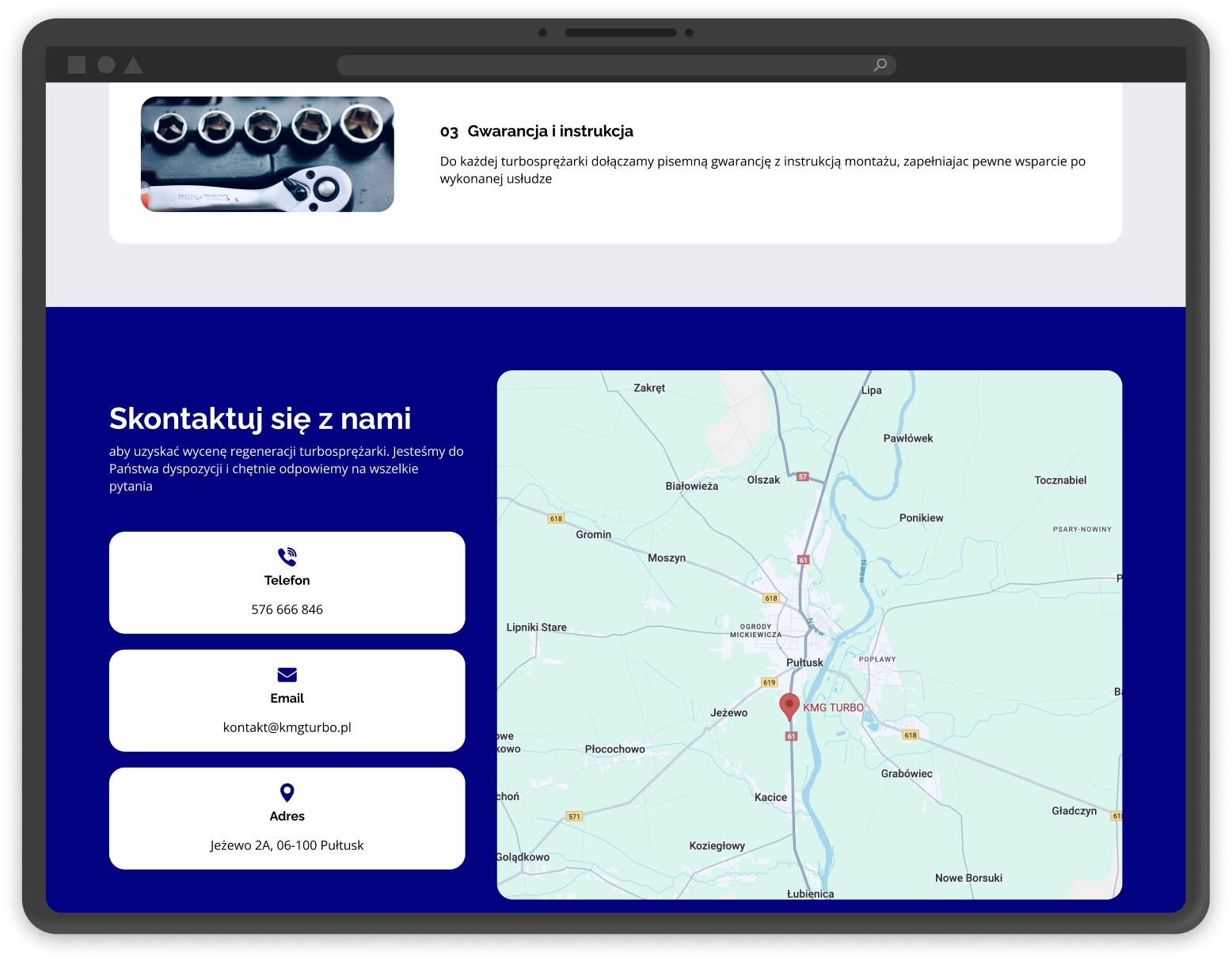Click the Jeżewo label on map
Screen dimensions: 1232x960
[729, 713]
